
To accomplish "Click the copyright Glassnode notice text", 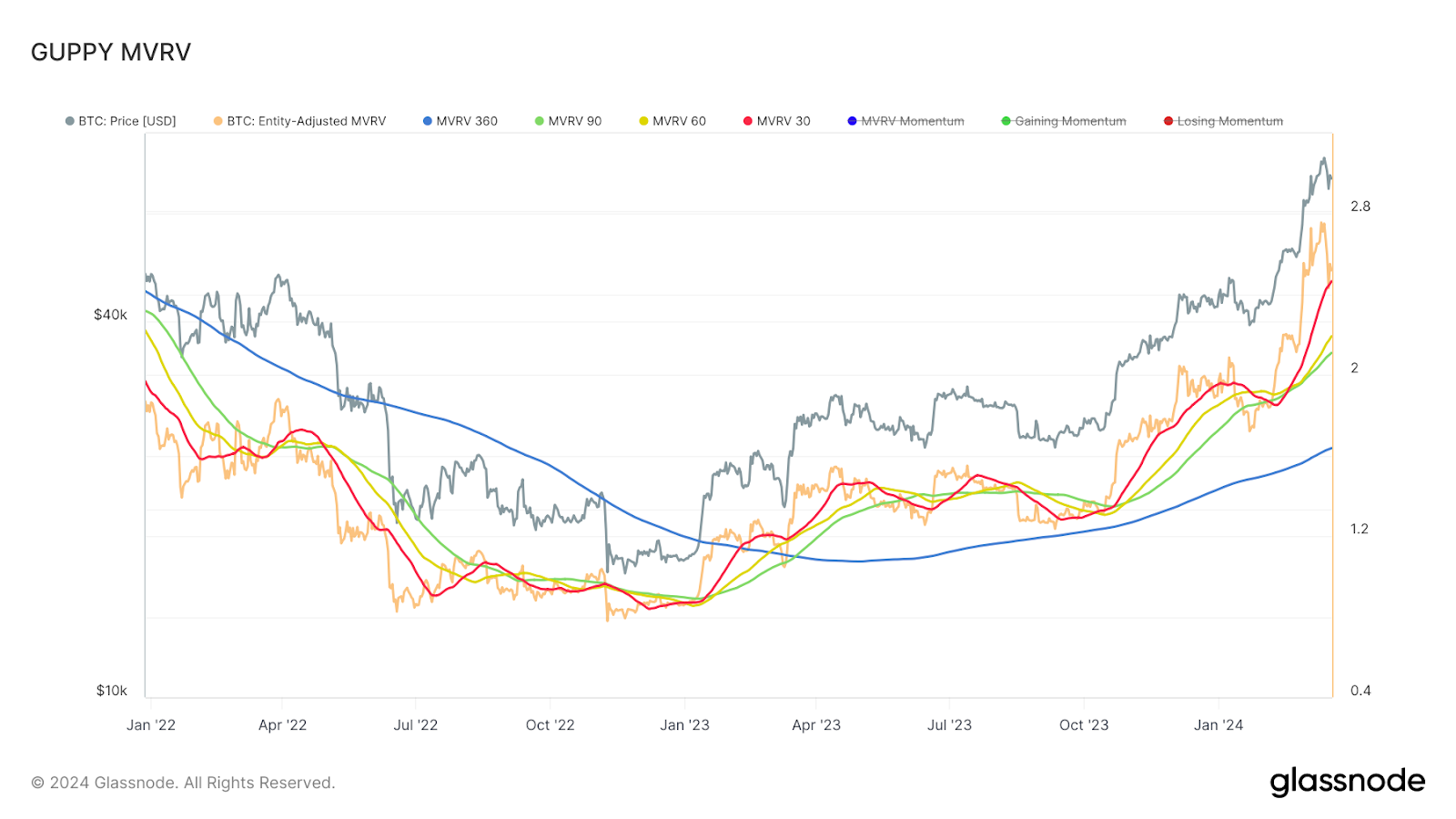I will tap(183, 783).
